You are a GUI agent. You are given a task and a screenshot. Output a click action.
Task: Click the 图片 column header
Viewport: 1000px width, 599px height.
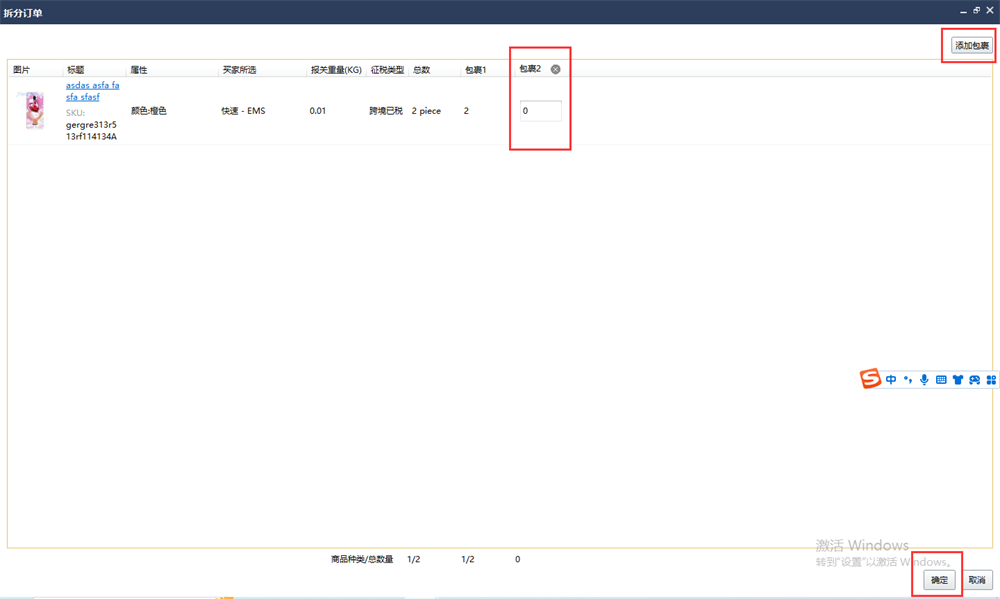point(21,70)
